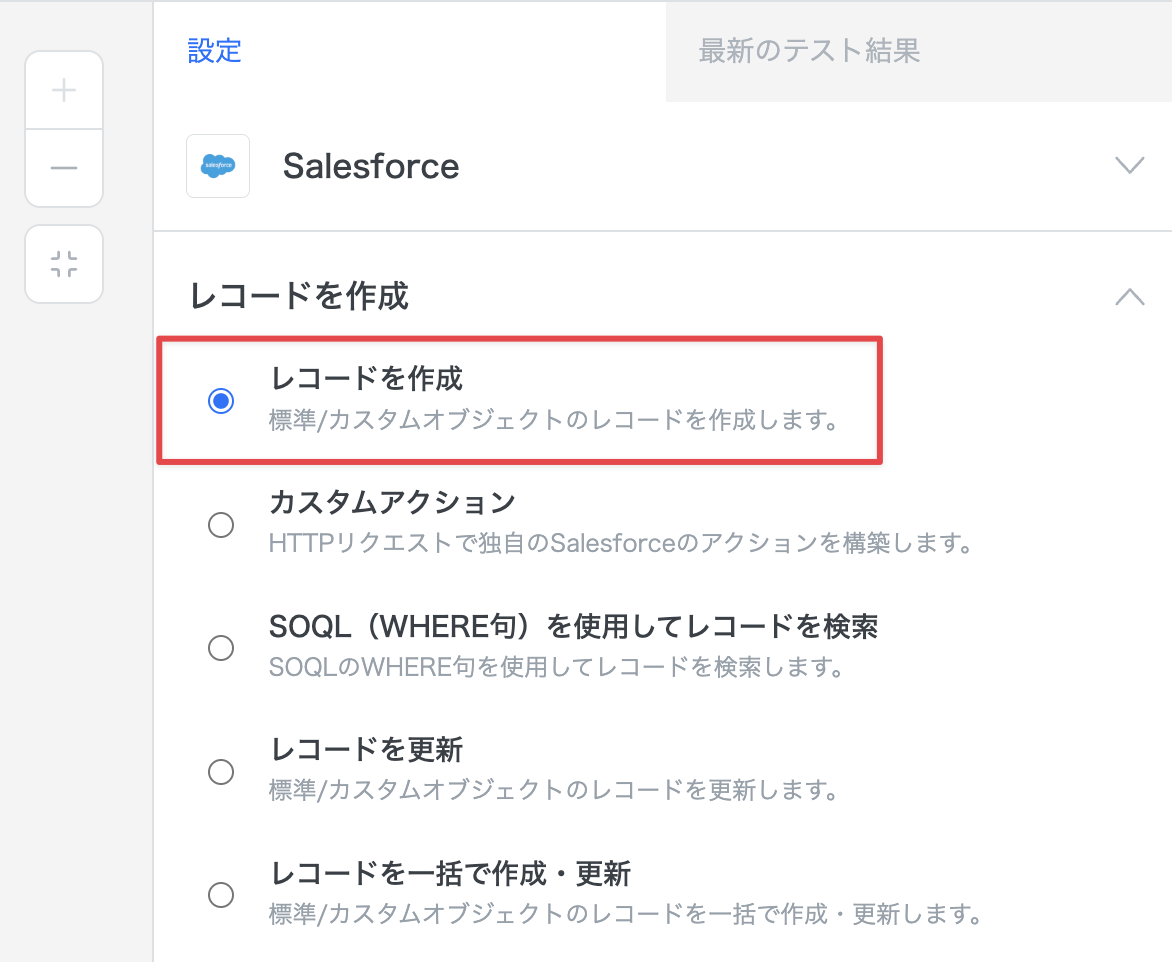
Task: Click the レコードを作成 section heading
Action: pyautogui.click(x=299, y=296)
